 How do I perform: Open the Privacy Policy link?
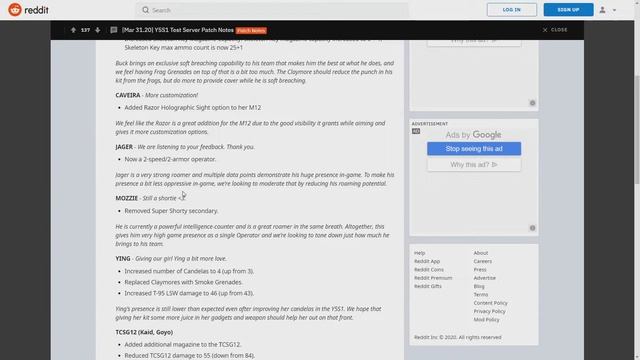point(489,311)
